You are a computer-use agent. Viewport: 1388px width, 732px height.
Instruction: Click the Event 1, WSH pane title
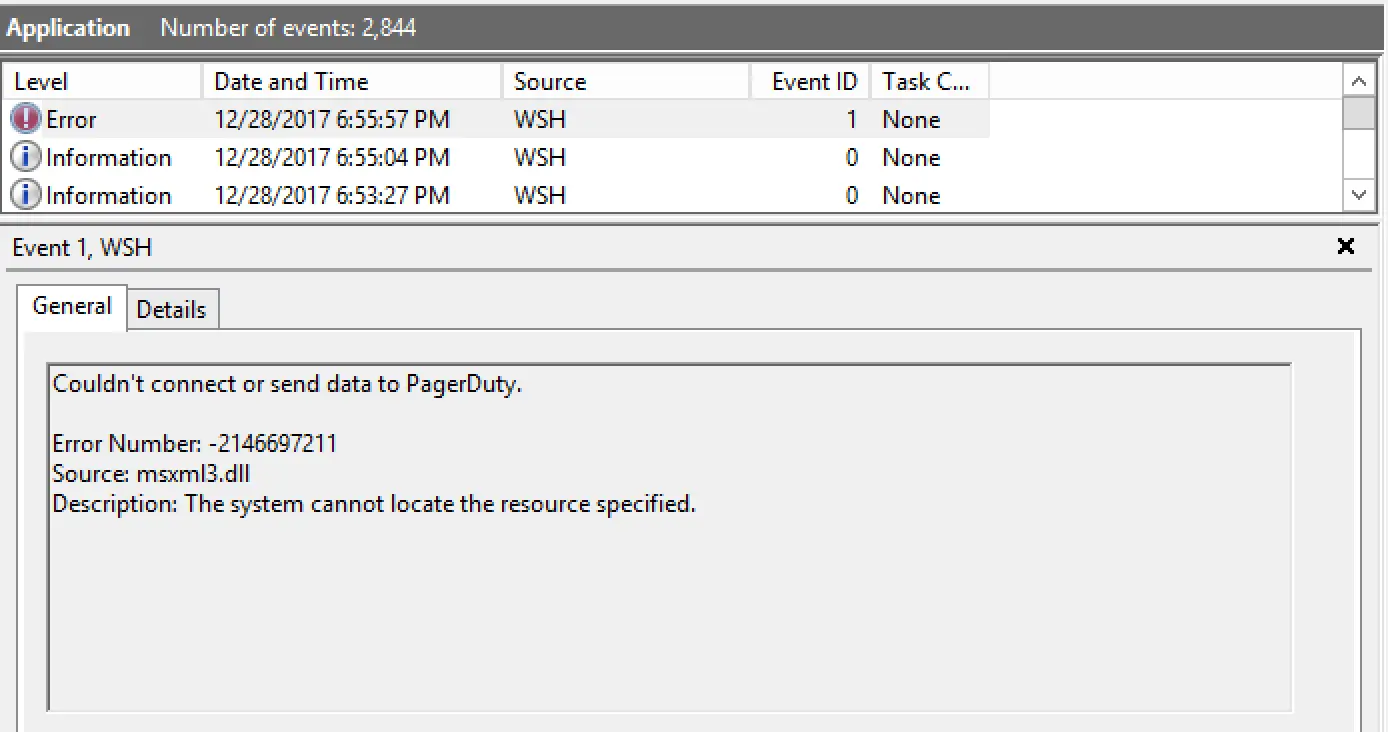point(82,247)
